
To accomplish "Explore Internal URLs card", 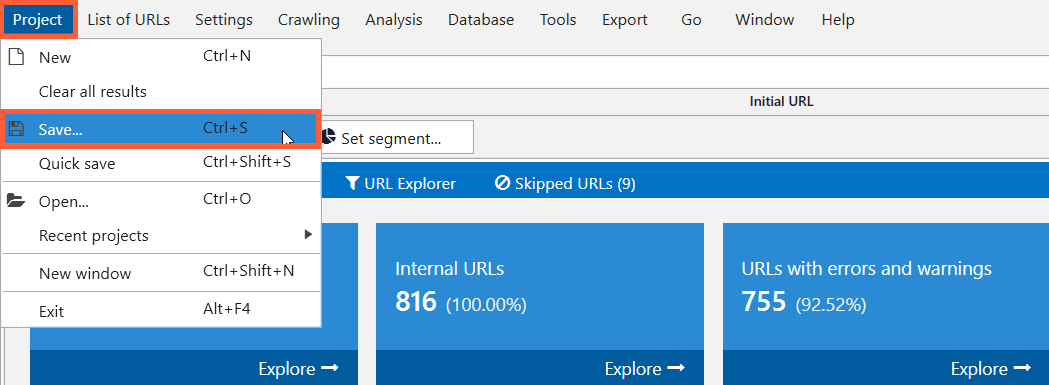I will click(x=644, y=368).
